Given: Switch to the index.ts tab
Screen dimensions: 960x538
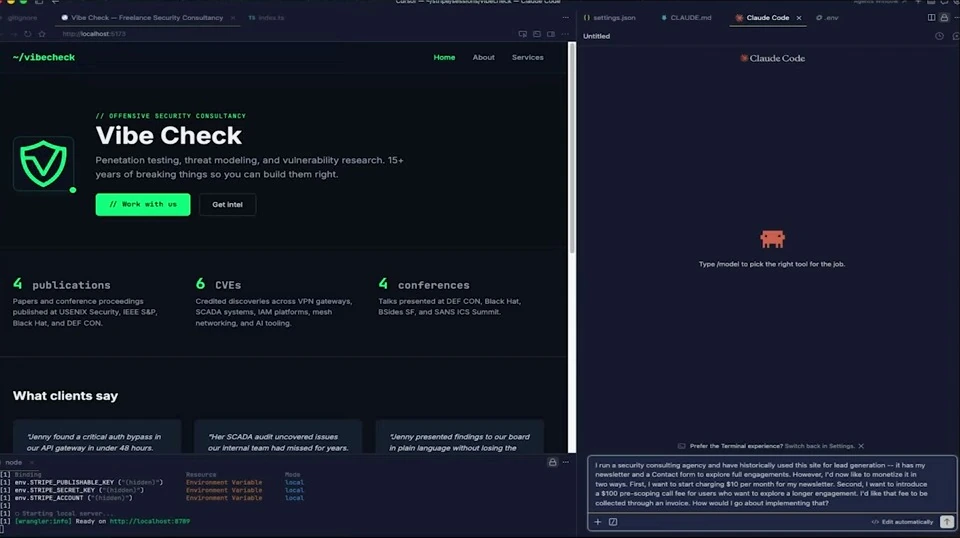Looking at the screenshot, I should pos(266,18).
